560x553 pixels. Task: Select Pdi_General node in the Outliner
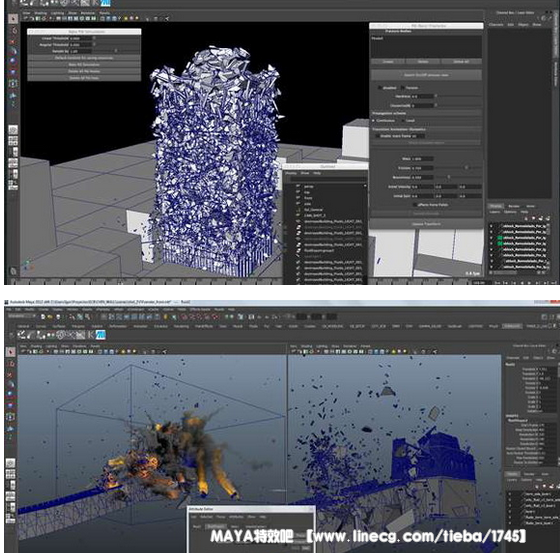313,210
